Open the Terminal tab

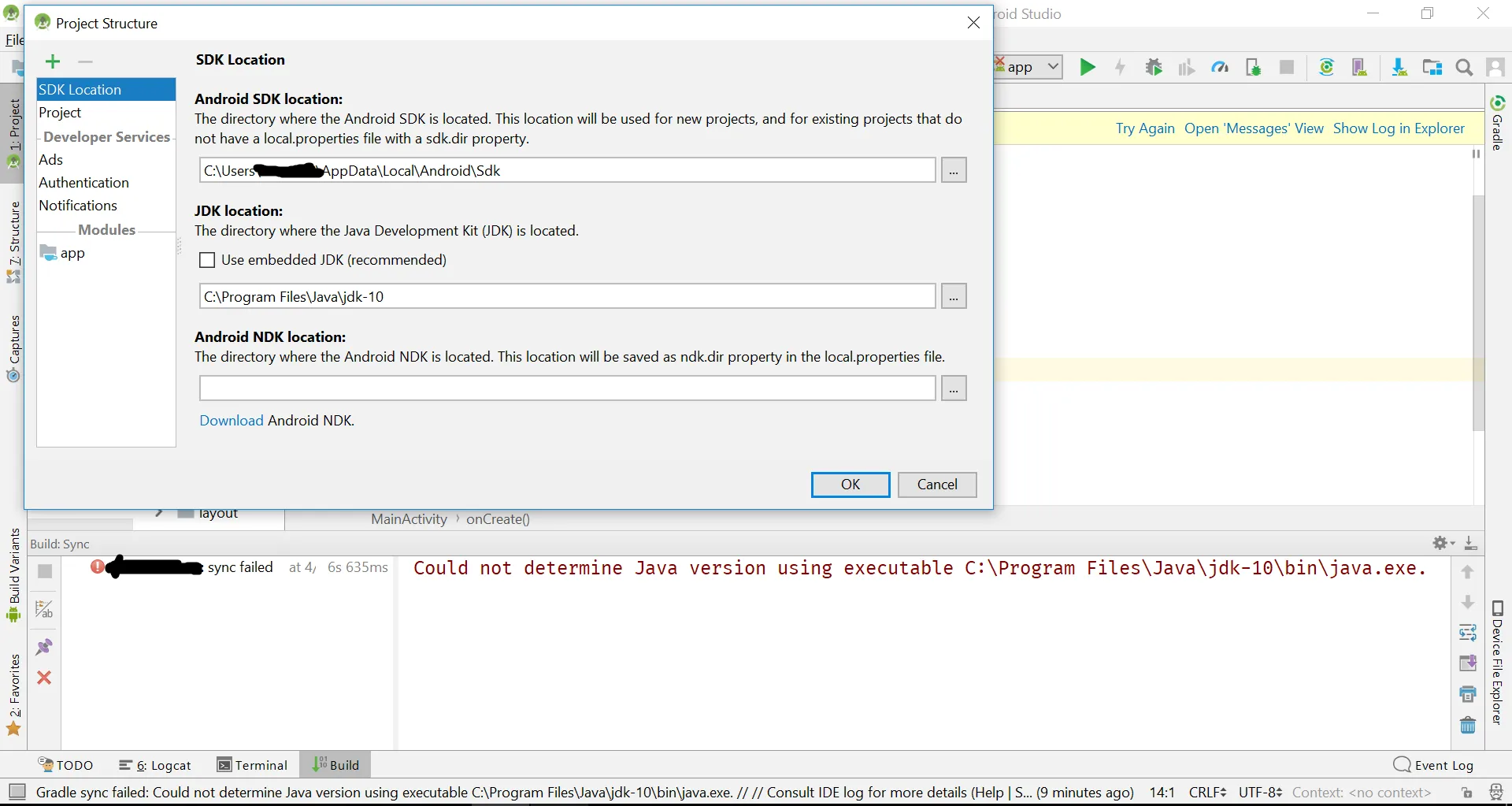tap(253, 765)
